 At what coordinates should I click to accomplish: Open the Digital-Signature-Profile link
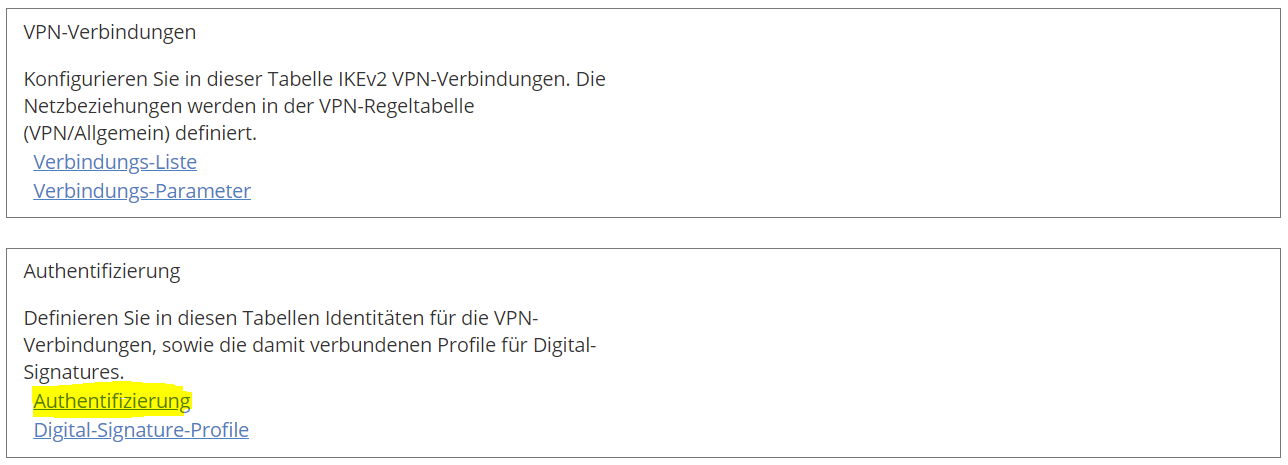tap(141, 430)
